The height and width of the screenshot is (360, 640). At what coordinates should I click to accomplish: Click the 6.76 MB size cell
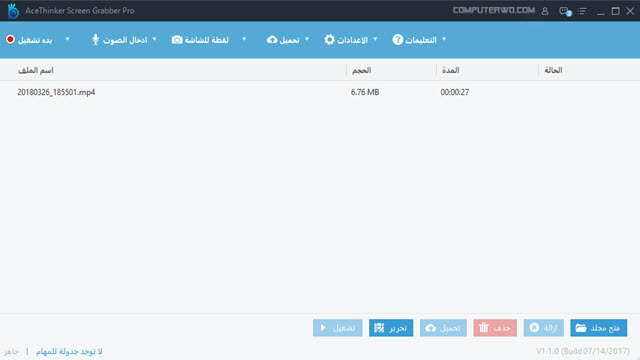[x=365, y=92]
